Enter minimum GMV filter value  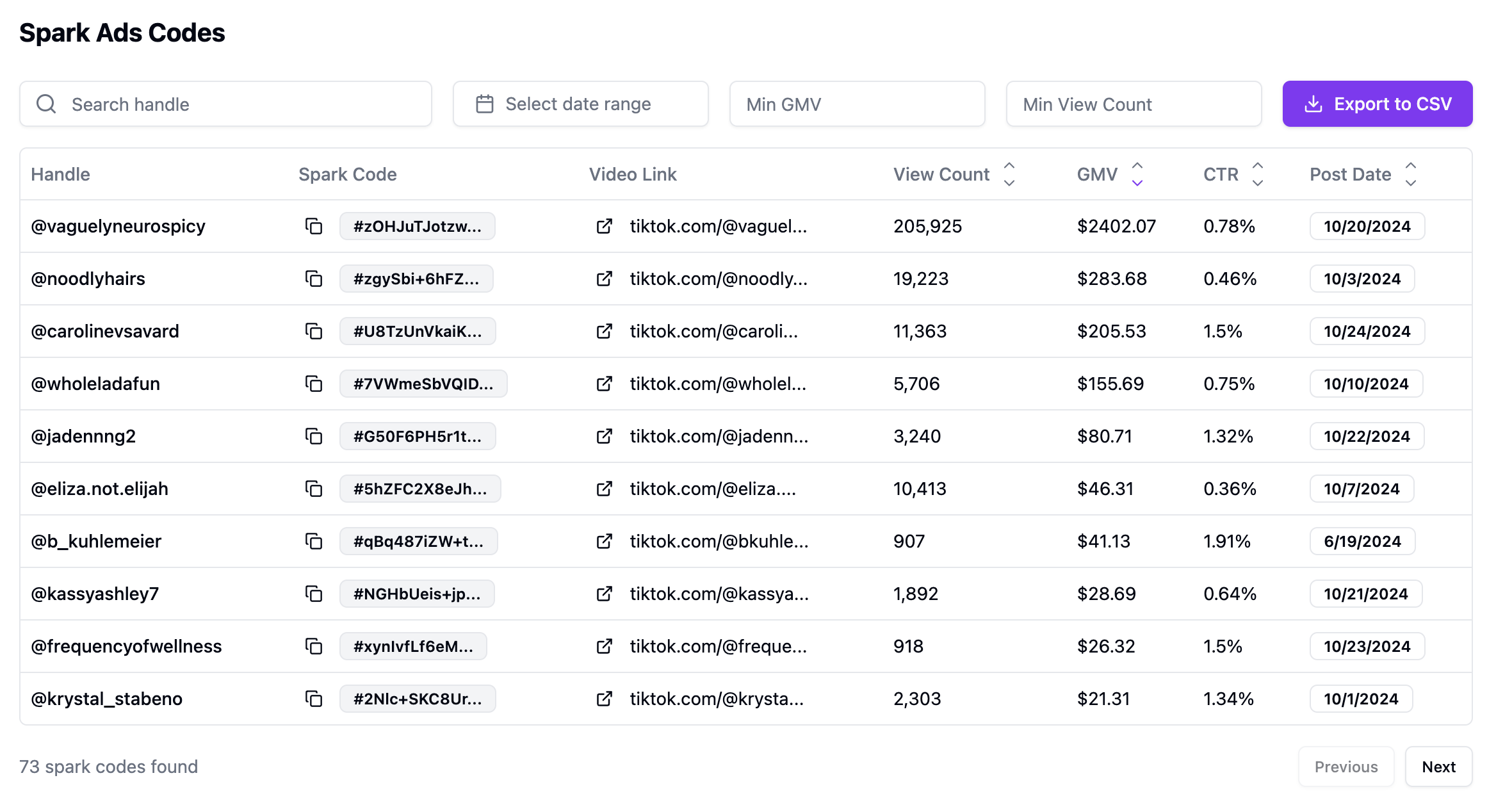[857, 103]
